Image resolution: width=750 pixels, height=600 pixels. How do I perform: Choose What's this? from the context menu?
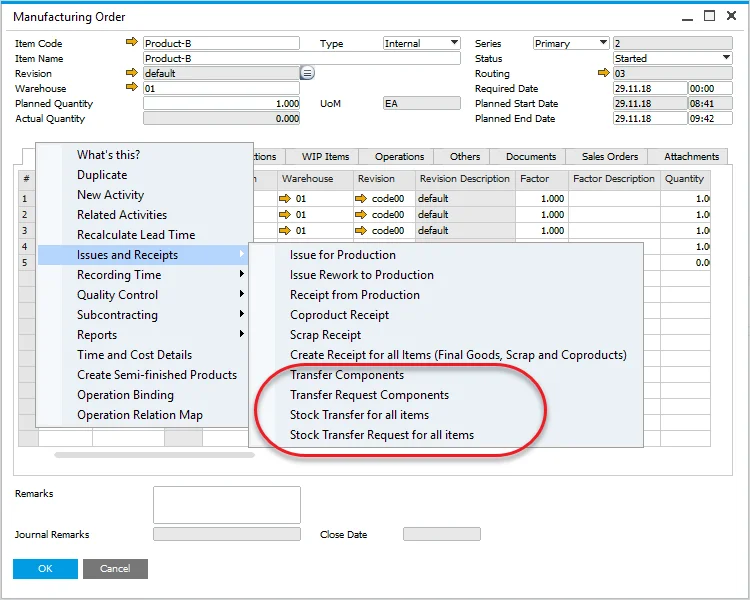(109, 155)
